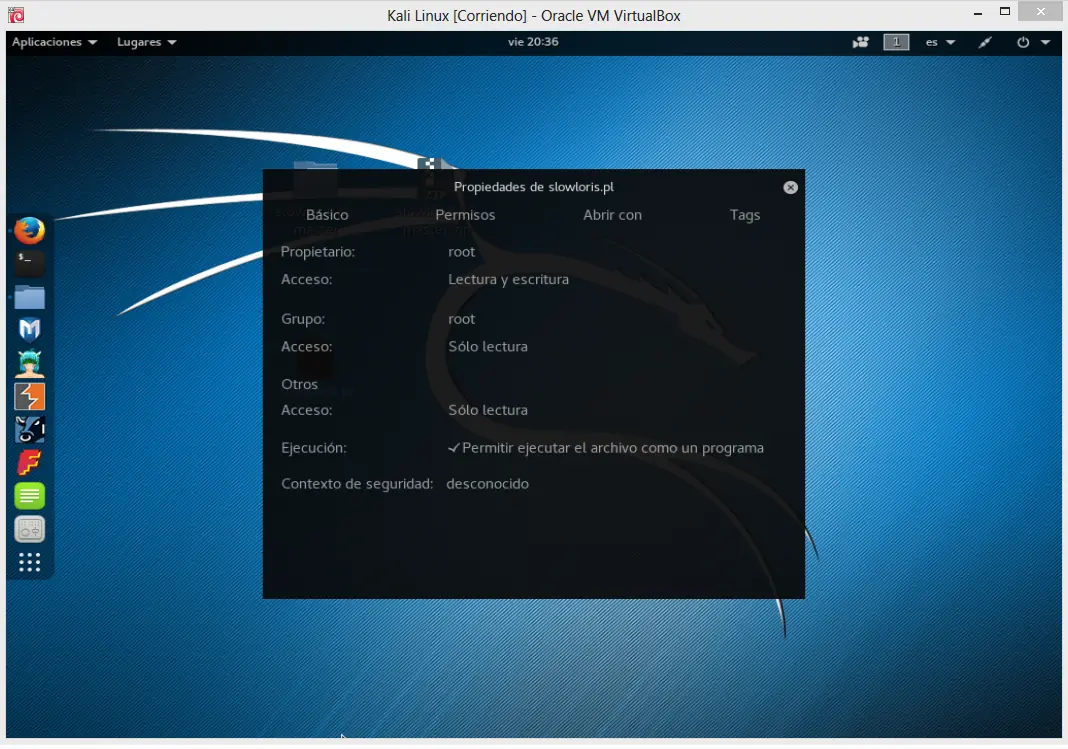The width and height of the screenshot is (1068, 749).
Task: Close the slowloris.pl properties dialog
Action: 790,187
